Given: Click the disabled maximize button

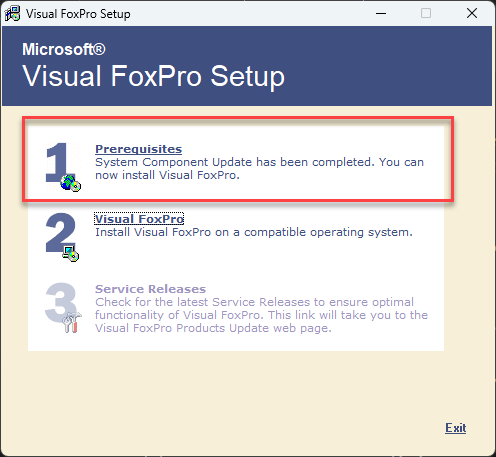Looking at the screenshot, I should 426,14.
